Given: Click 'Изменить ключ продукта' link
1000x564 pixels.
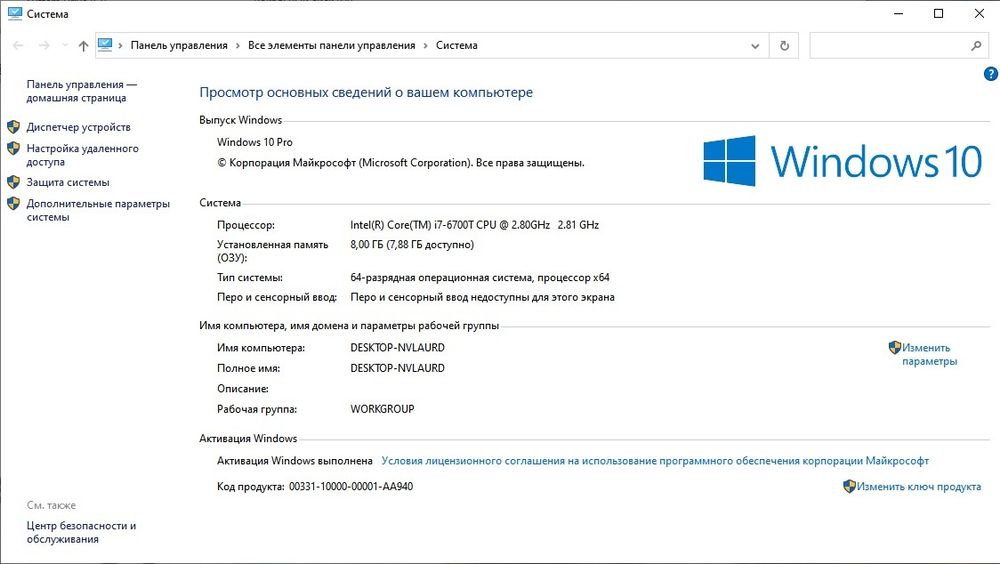Looking at the screenshot, I should 918,486.
